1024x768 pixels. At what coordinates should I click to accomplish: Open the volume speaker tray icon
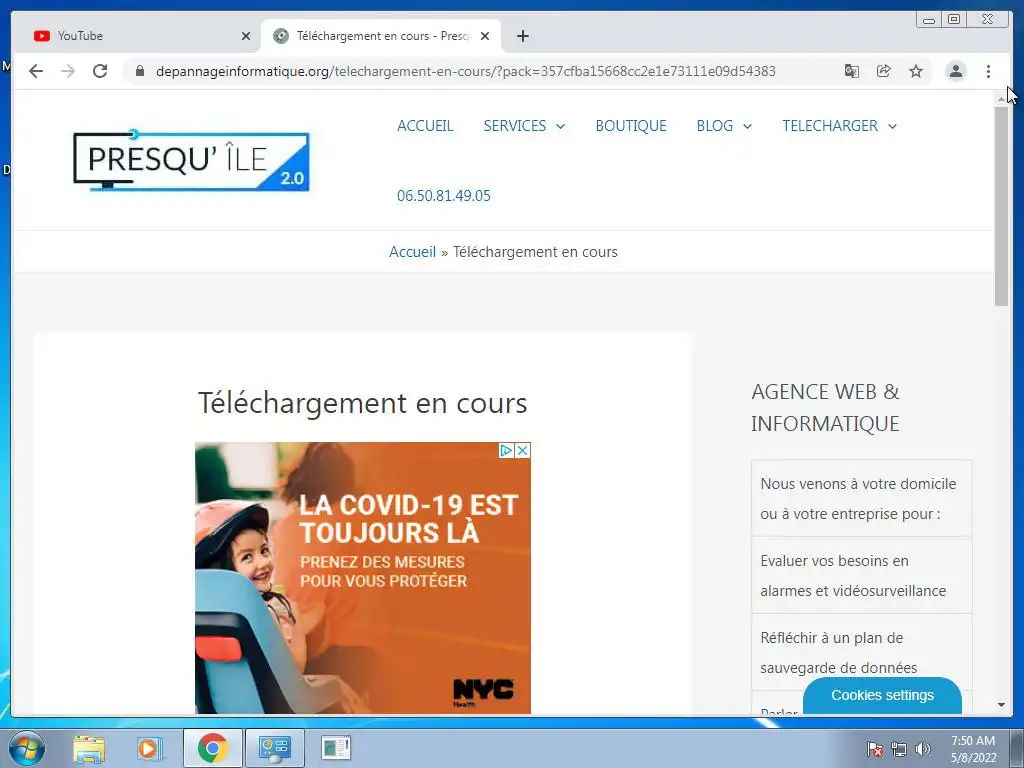pyautogui.click(x=923, y=749)
